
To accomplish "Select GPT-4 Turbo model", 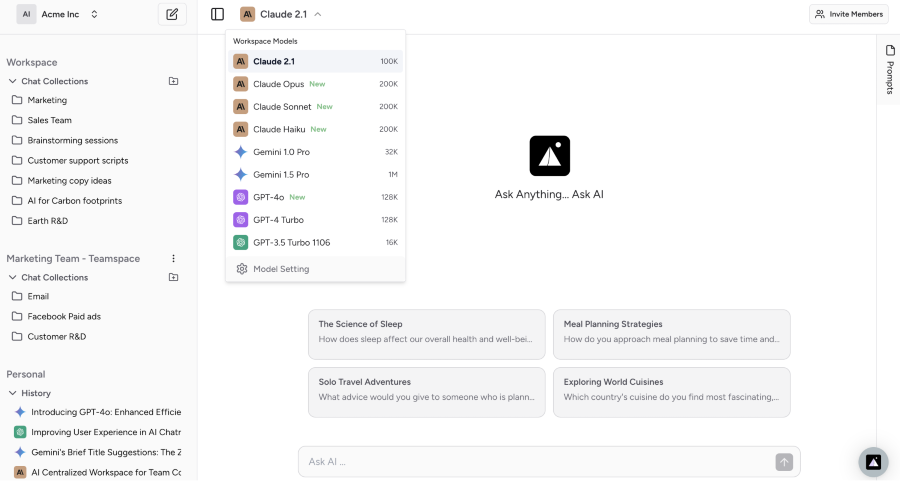I will tap(315, 220).
